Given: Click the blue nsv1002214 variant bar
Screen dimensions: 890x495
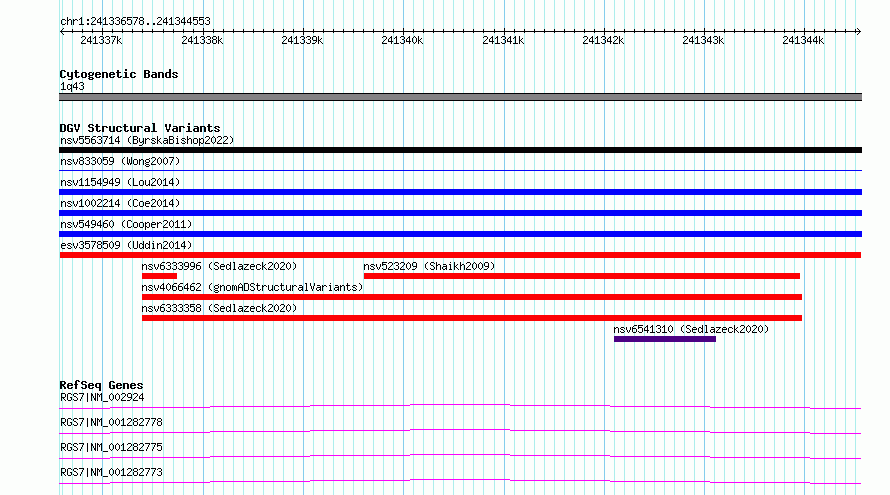Looking at the screenshot, I should click(460, 213).
